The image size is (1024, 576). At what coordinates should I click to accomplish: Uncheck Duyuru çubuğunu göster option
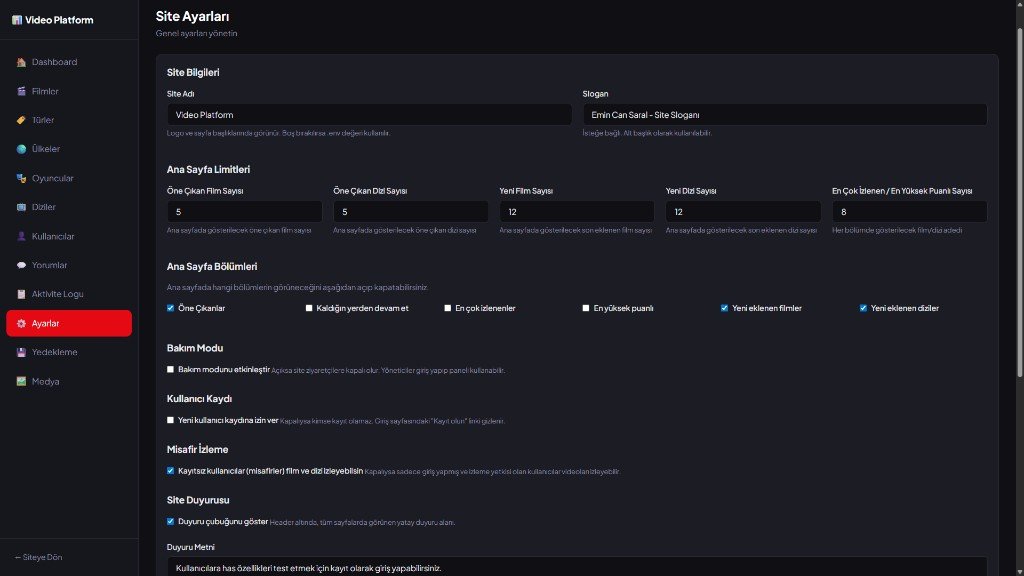point(171,521)
